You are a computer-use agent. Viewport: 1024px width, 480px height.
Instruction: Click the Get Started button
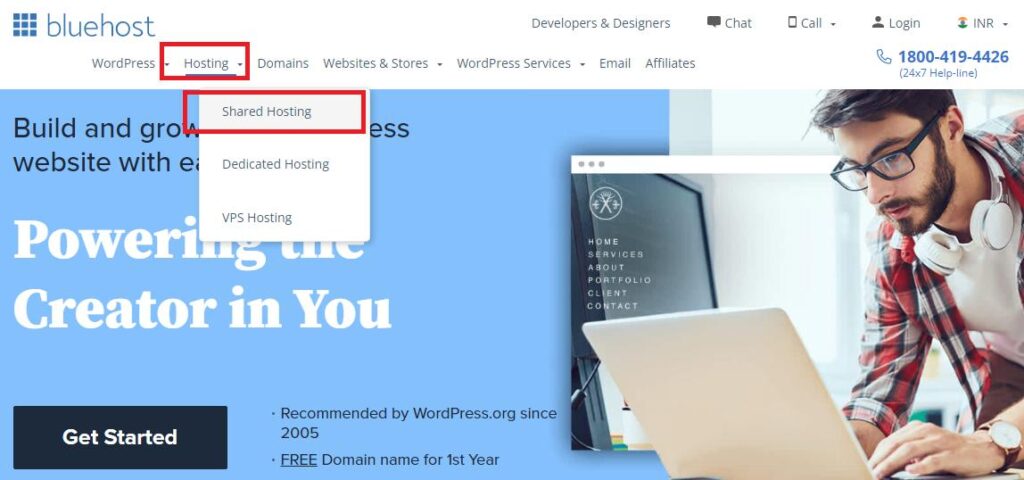(120, 437)
